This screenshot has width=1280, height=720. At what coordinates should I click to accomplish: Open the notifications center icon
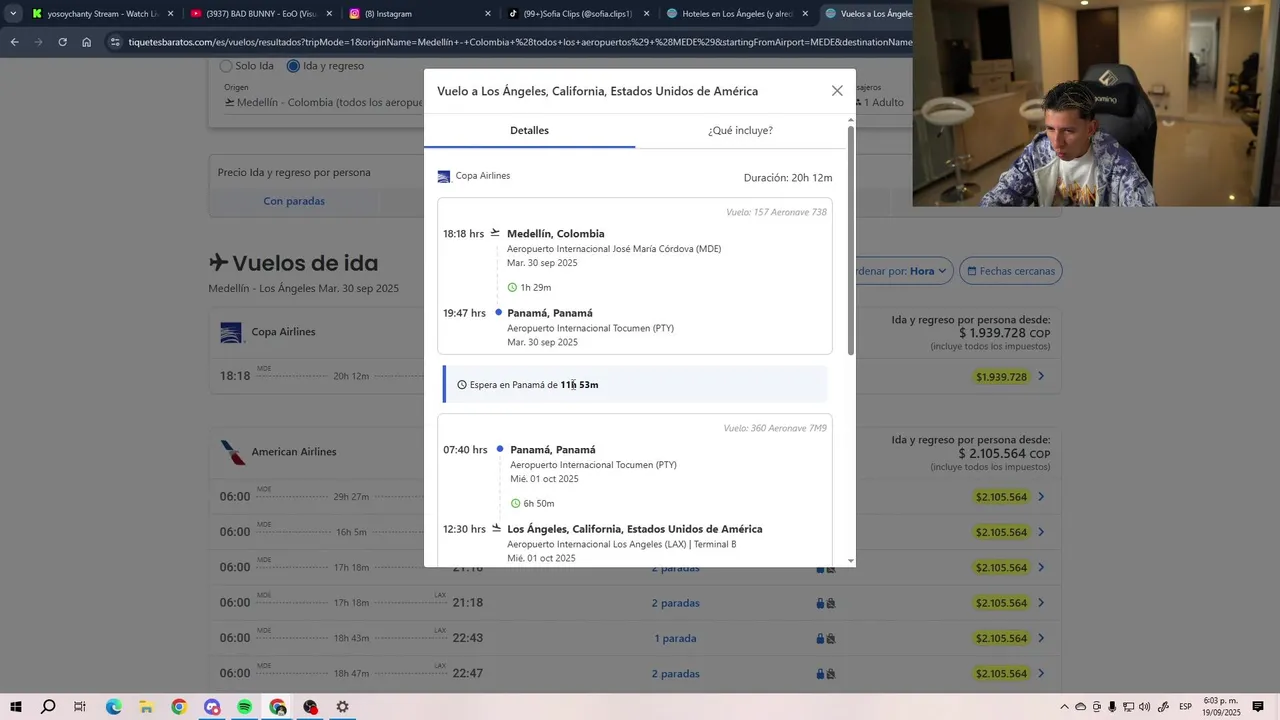point(1258,707)
